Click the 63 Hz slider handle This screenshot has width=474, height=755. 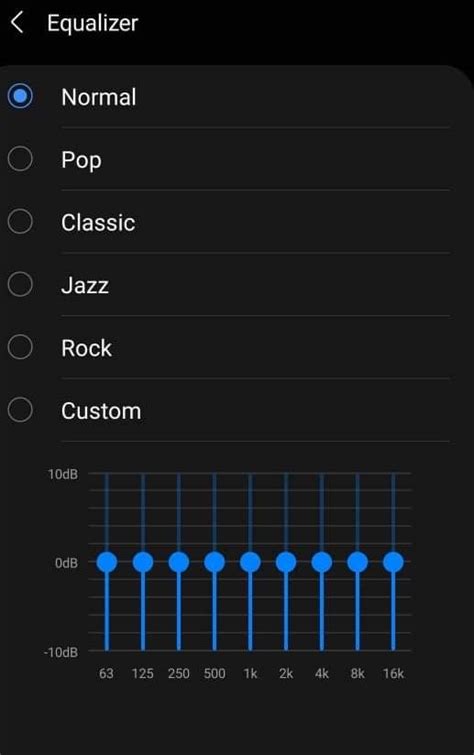point(107,562)
